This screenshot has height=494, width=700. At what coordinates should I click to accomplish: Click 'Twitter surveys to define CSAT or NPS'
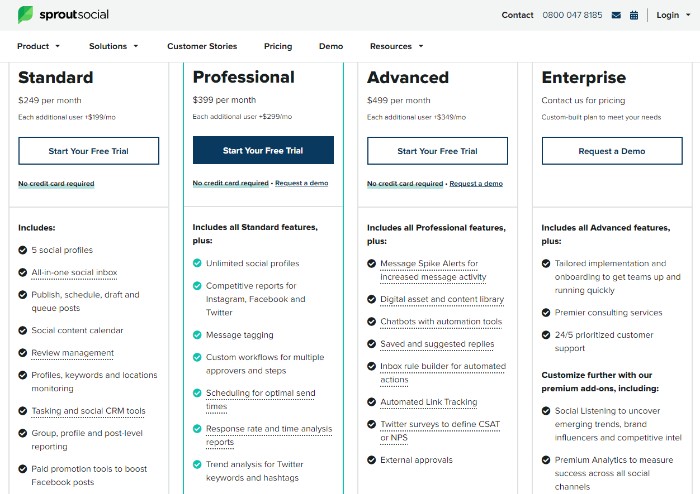[440, 431]
